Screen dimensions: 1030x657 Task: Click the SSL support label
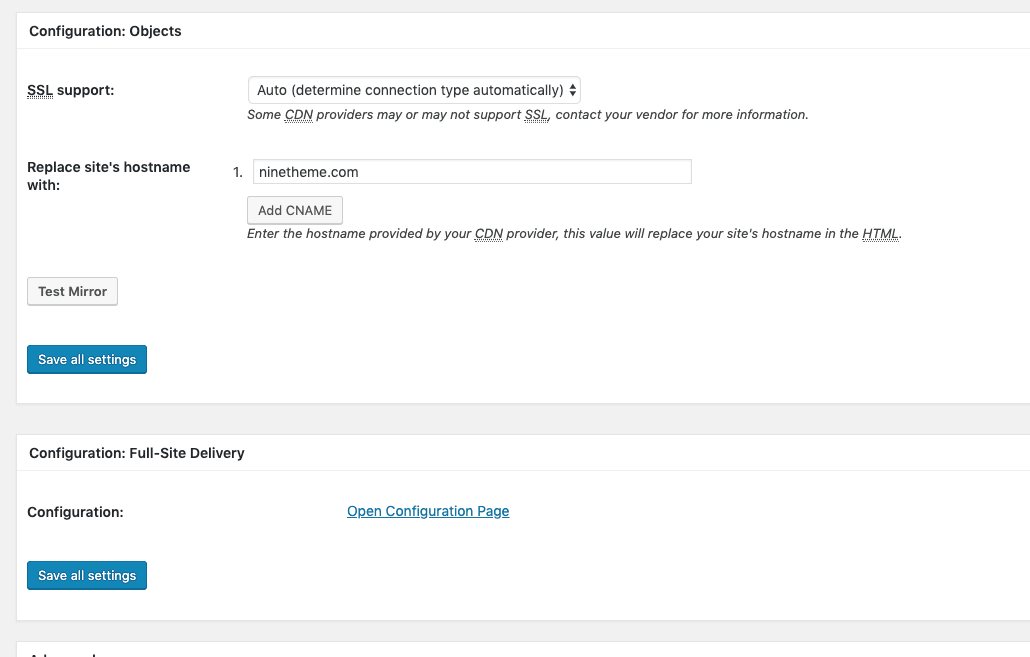pos(70,90)
